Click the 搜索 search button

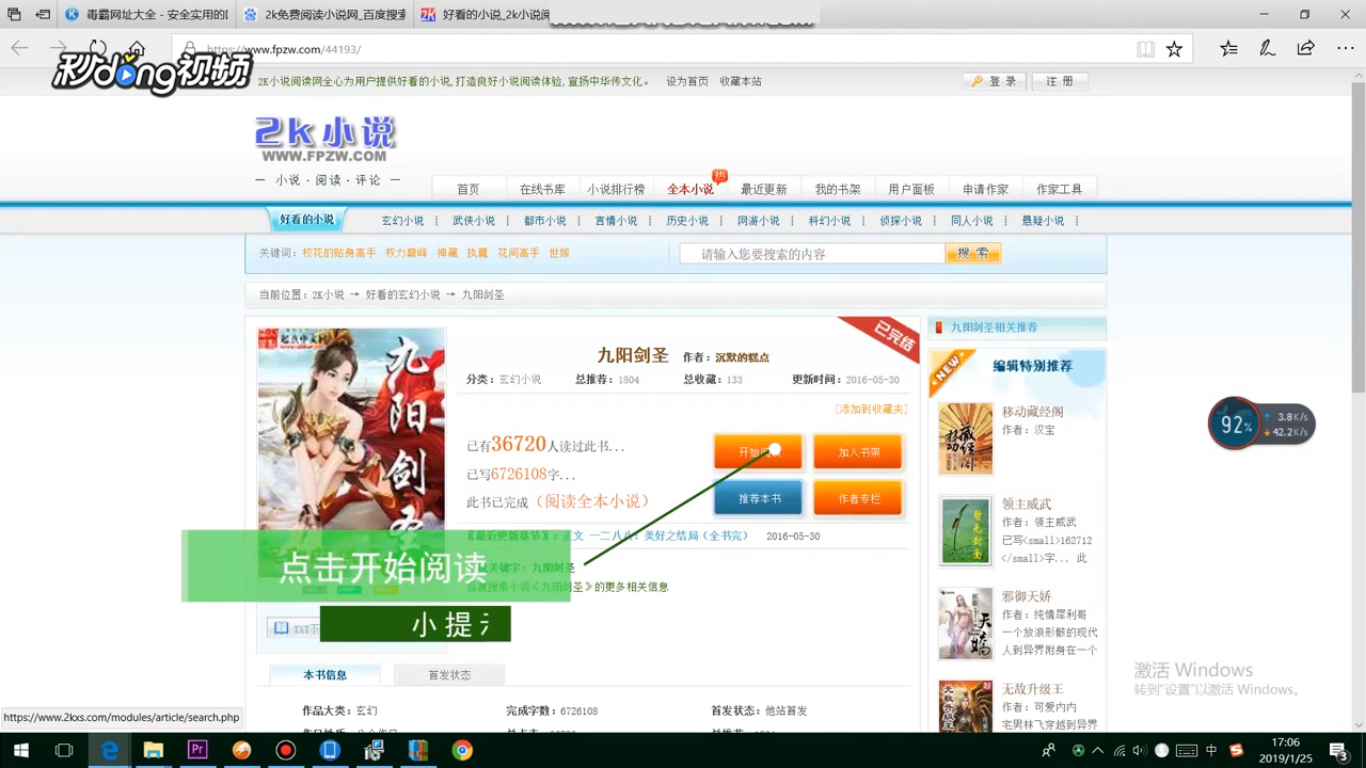coord(973,254)
